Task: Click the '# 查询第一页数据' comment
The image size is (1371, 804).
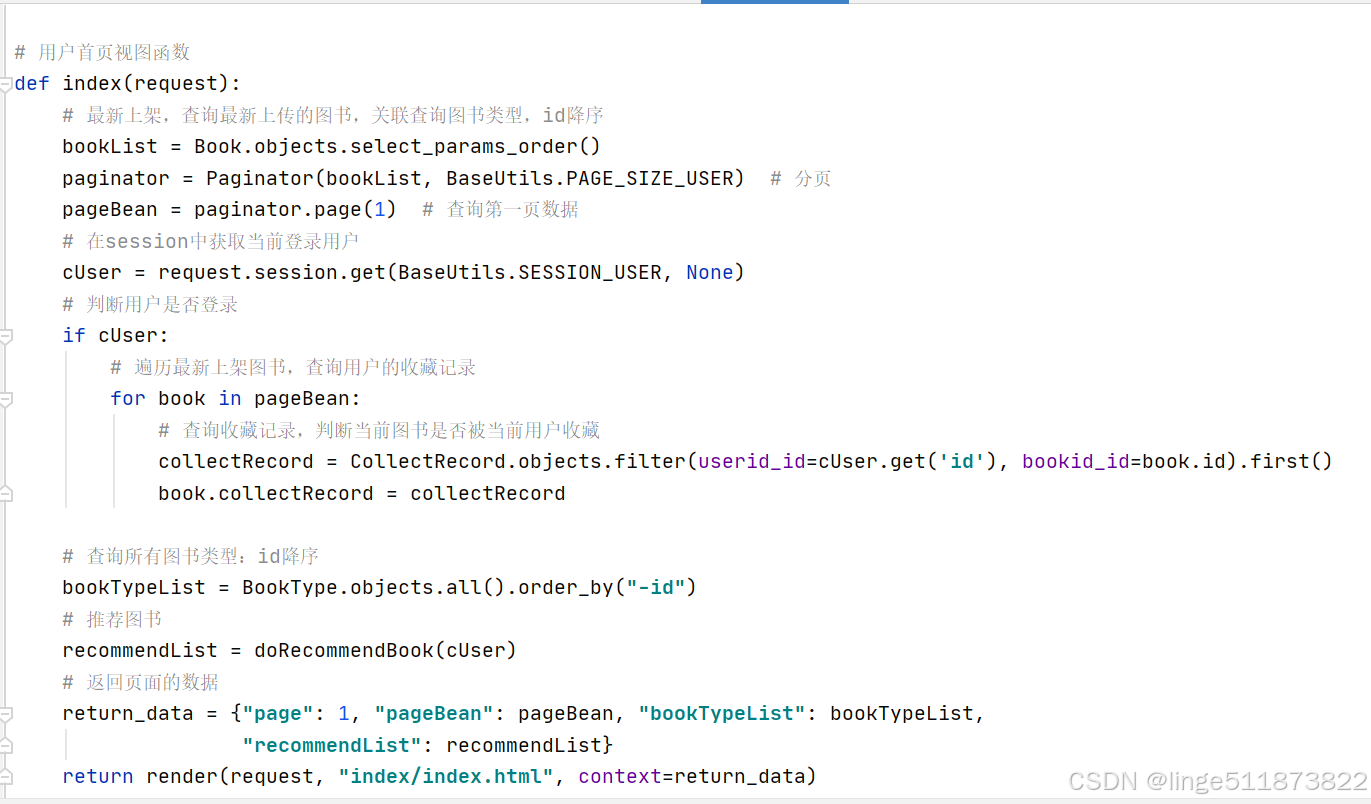Action: (x=500, y=209)
